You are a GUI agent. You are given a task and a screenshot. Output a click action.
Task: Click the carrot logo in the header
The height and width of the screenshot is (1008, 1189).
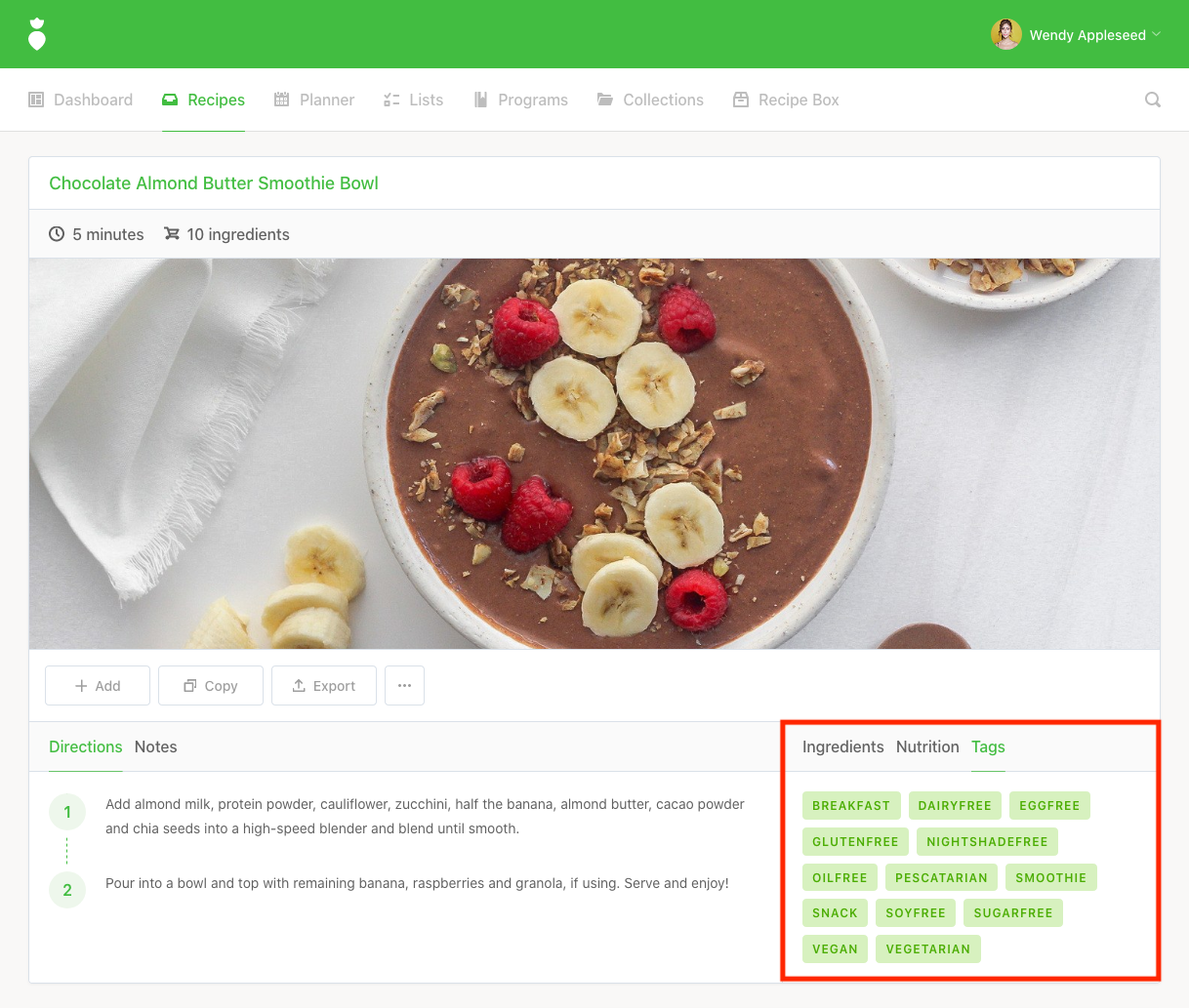point(37,34)
